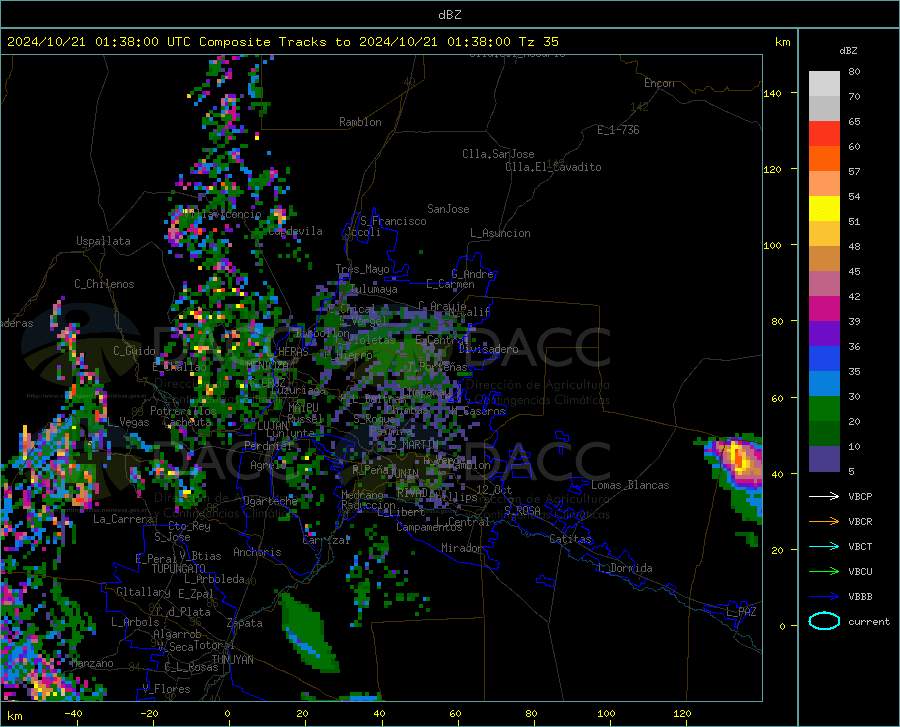Click the 60 km tick on vertical axis
The width and height of the screenshot is (900, 727).
pyautogui.click(x=777, y=398)
